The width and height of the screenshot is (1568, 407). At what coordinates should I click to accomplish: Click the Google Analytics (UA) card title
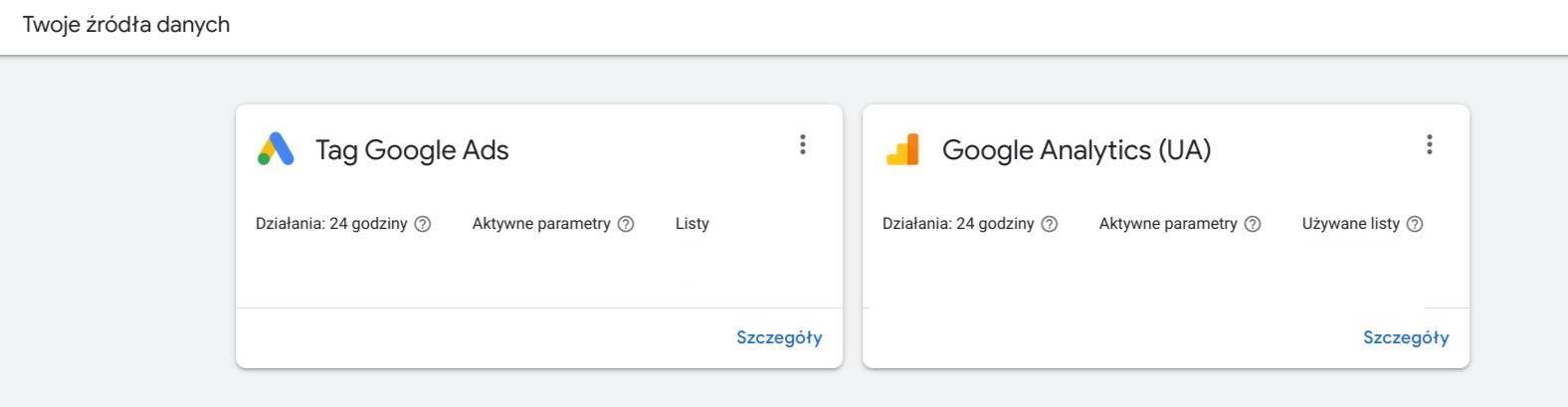click(1077, 150)
